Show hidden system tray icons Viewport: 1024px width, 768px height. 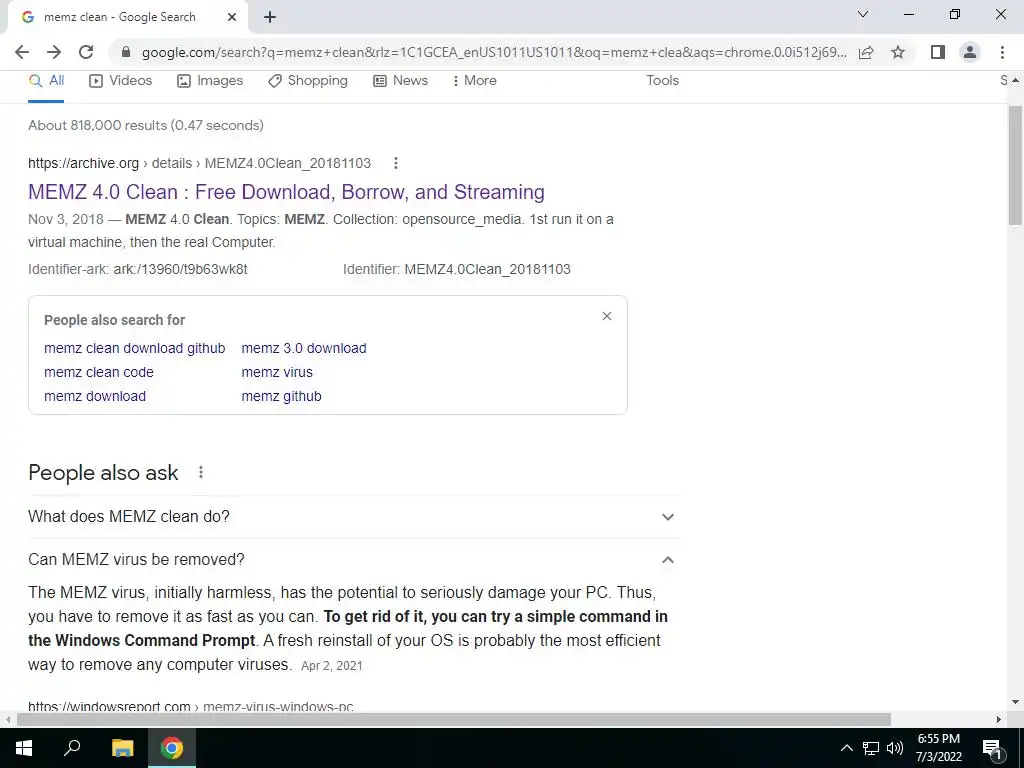pyautogui.click(x=846, y=748)
